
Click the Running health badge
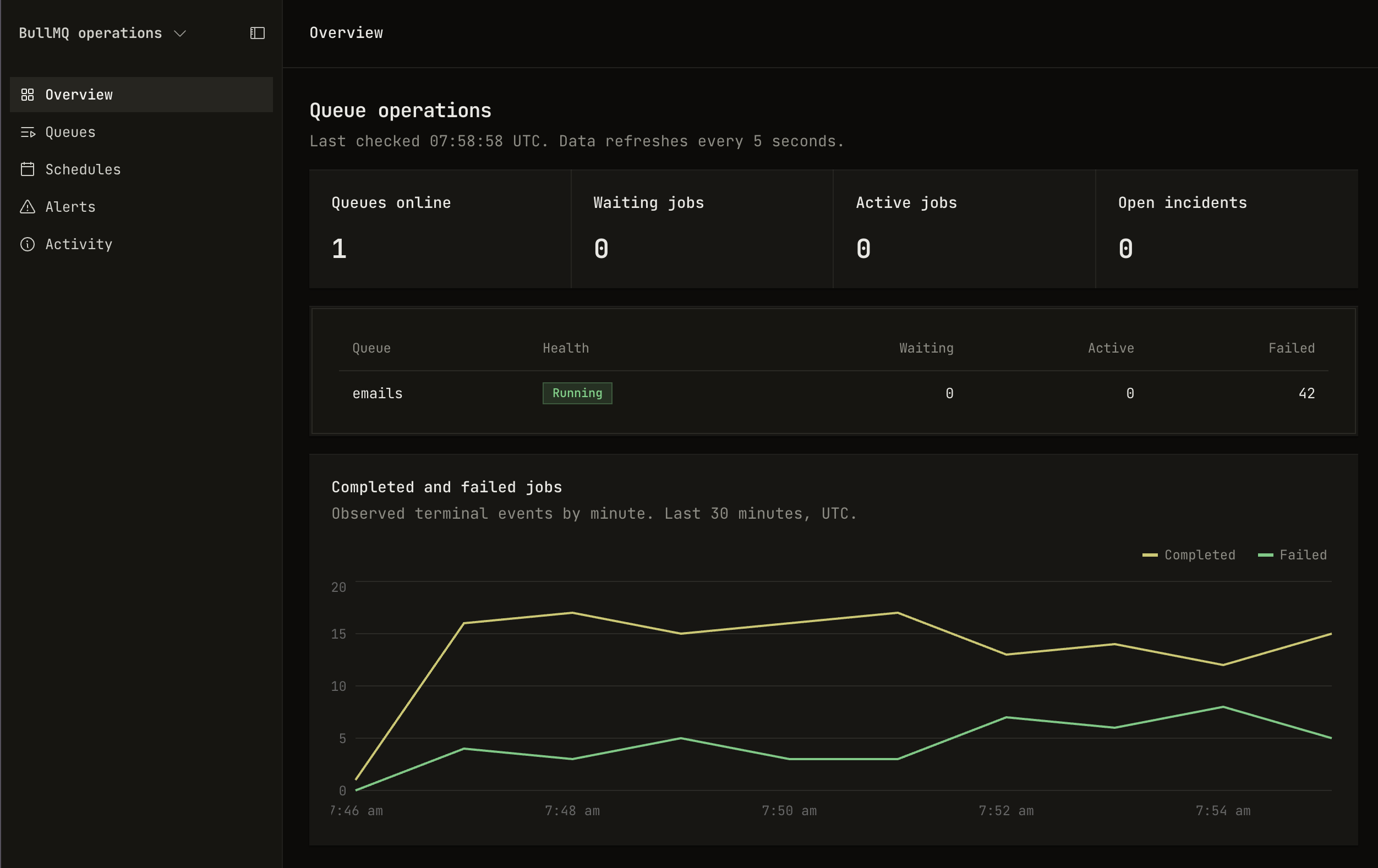(577, 393)
